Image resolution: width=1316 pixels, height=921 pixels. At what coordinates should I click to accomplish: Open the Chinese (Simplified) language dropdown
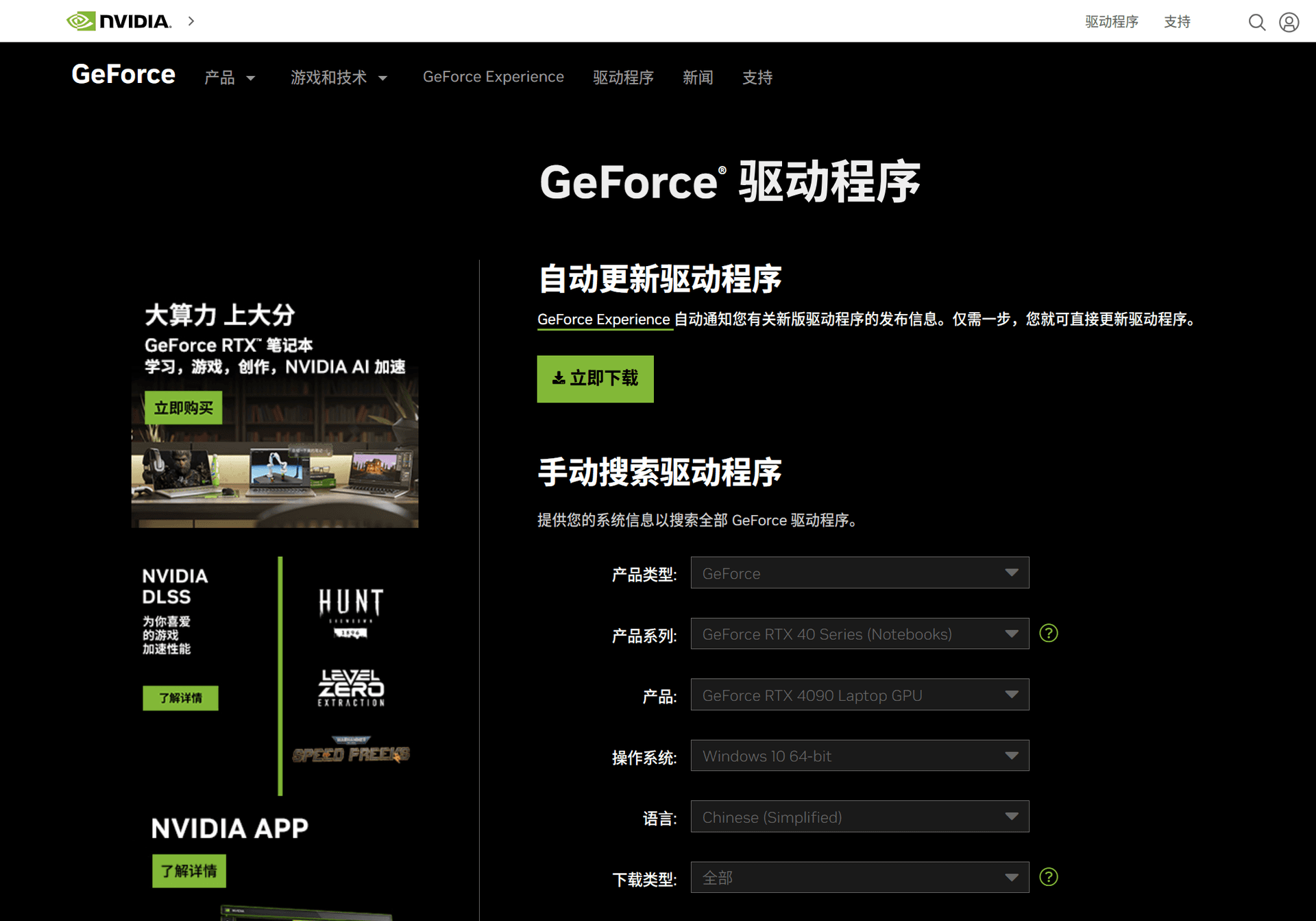pos(859,816)
